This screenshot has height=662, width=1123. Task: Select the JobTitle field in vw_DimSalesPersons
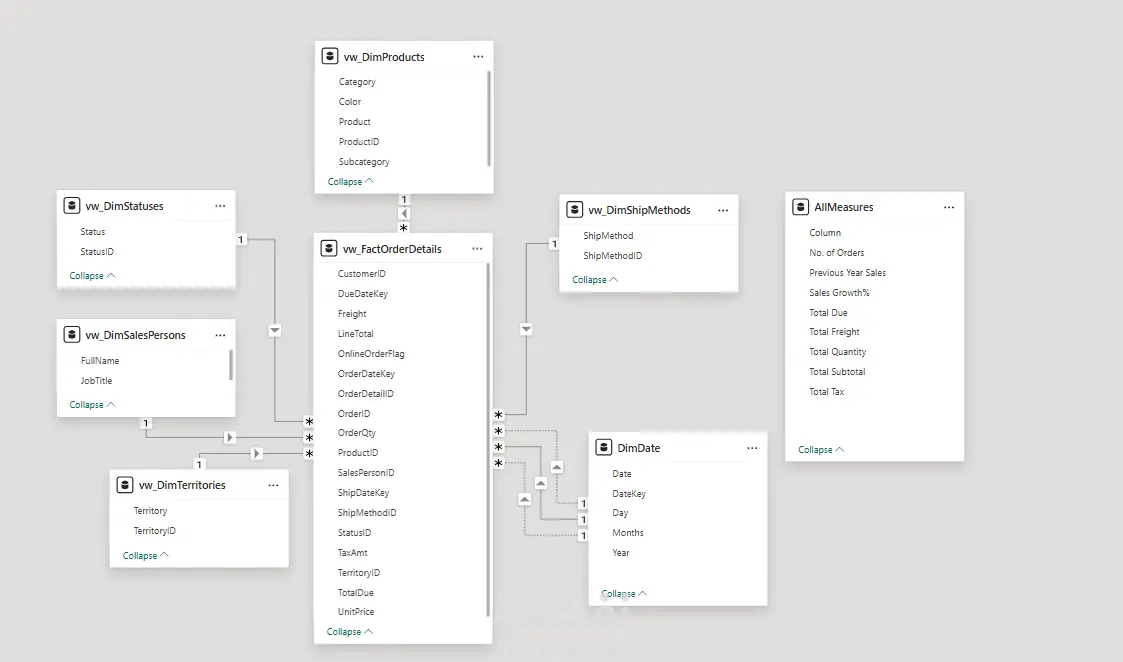click(x=96, y=380)
